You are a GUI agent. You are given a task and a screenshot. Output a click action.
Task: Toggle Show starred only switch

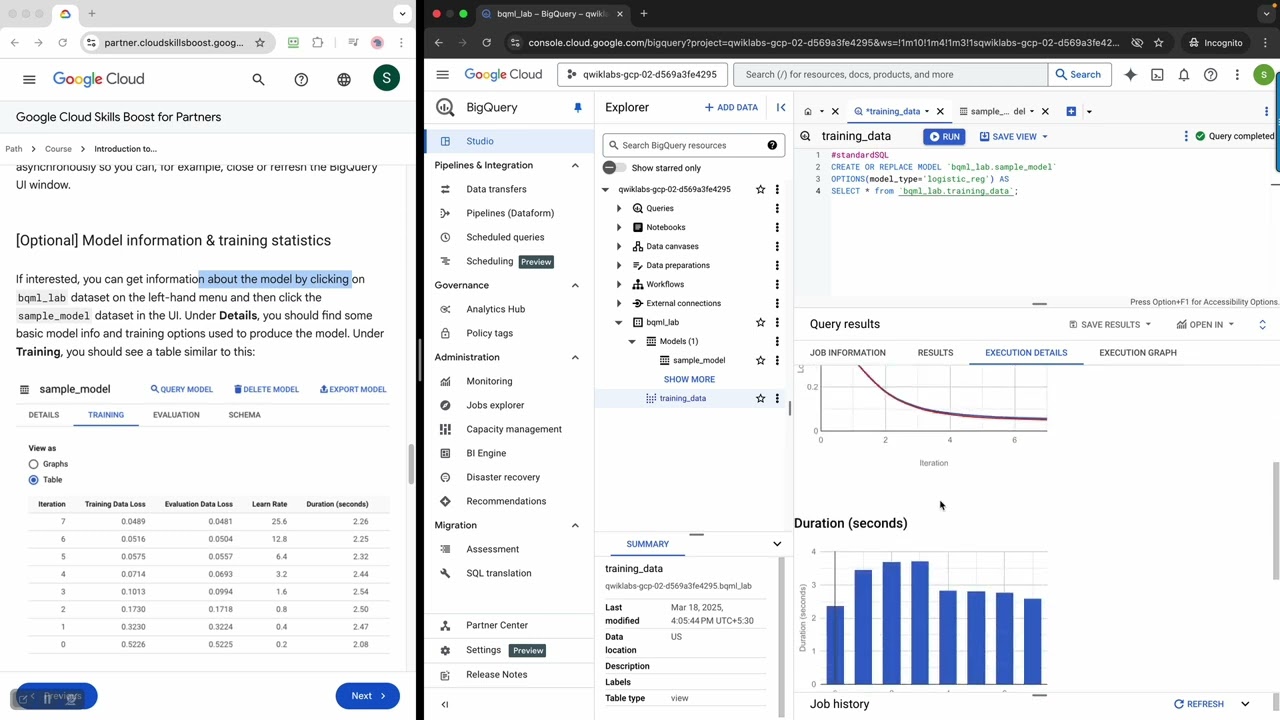point(614,168)
